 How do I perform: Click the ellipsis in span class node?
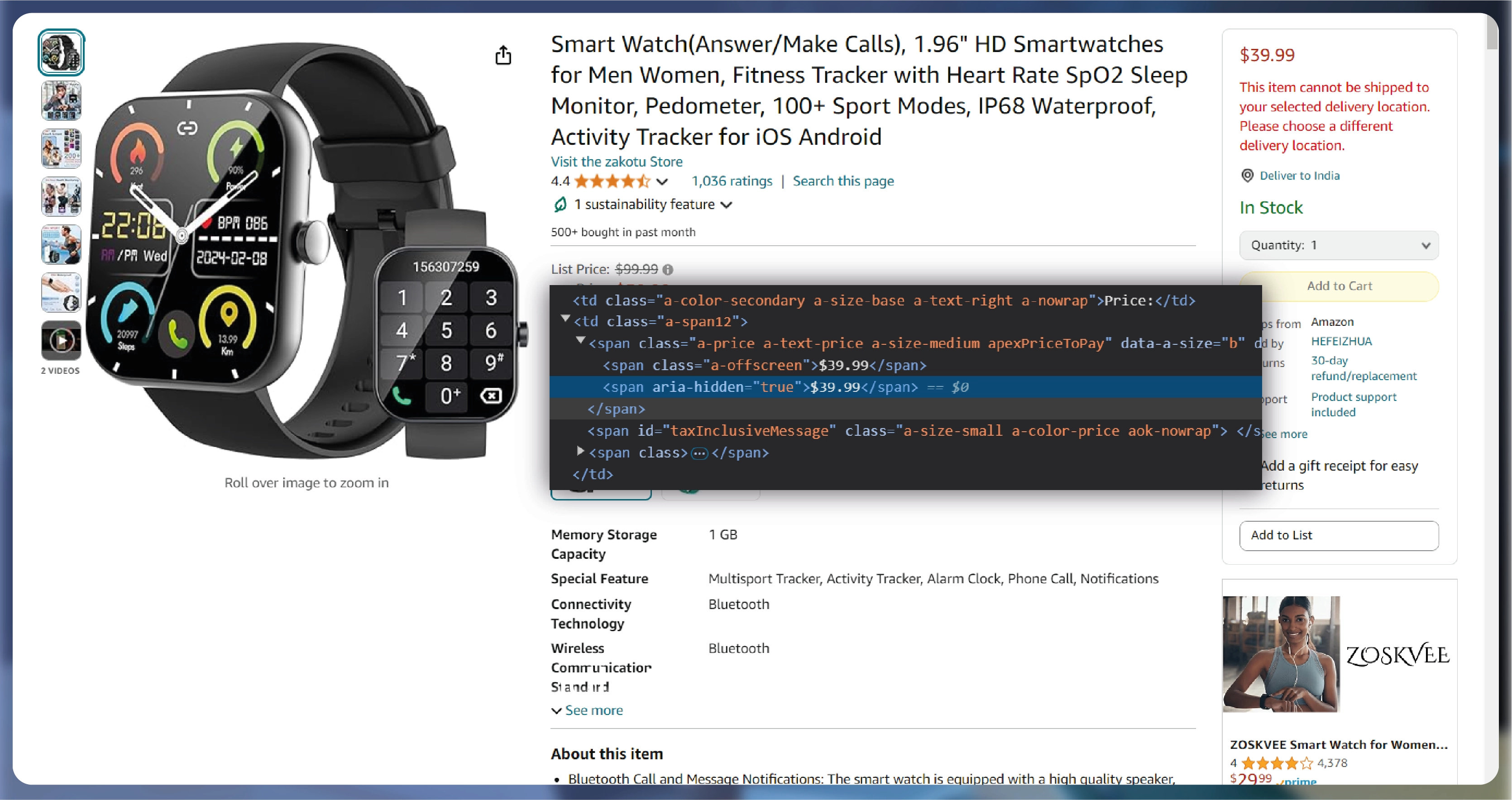click(699, 453)
